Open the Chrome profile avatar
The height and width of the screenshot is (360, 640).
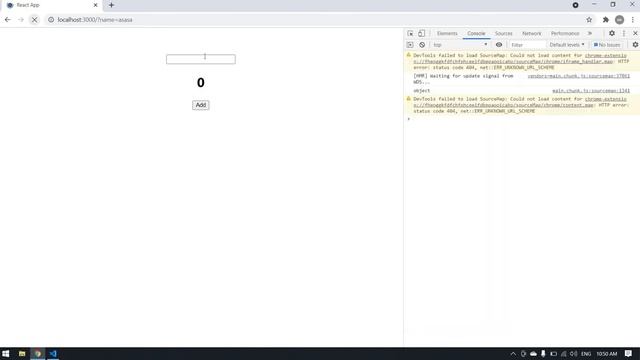coord(620,20)
